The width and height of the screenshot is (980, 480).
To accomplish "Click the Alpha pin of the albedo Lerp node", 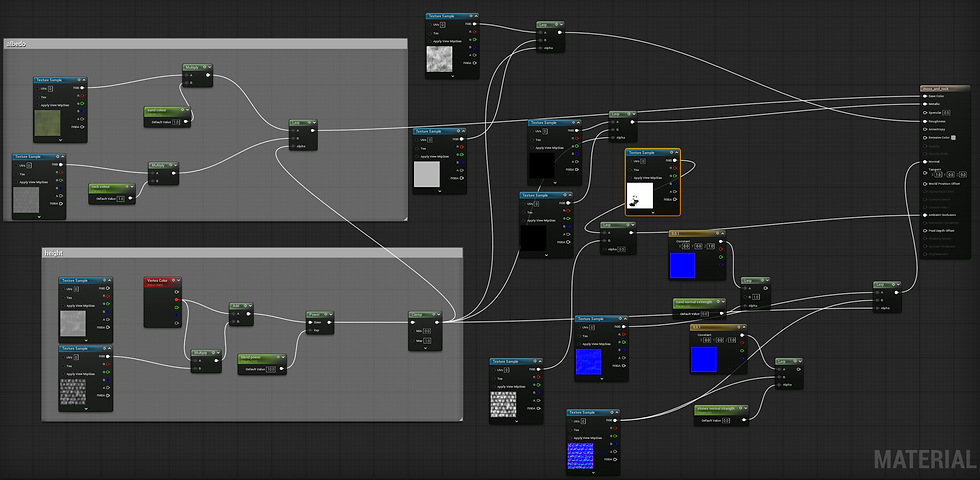I will click(x=293, y=146).
